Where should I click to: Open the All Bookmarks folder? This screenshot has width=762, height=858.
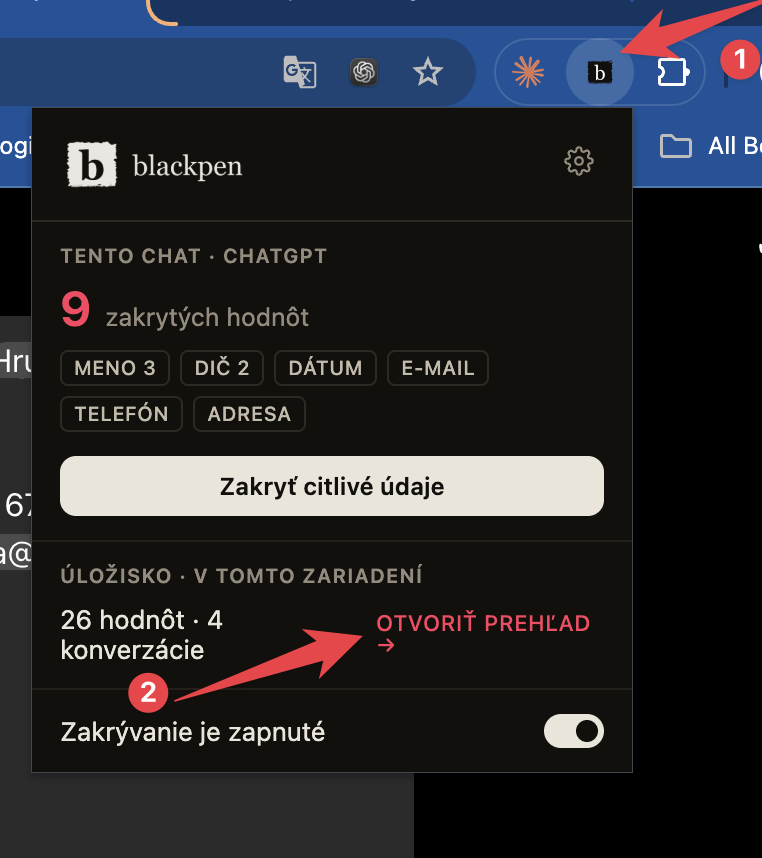(x=711, y=146)
